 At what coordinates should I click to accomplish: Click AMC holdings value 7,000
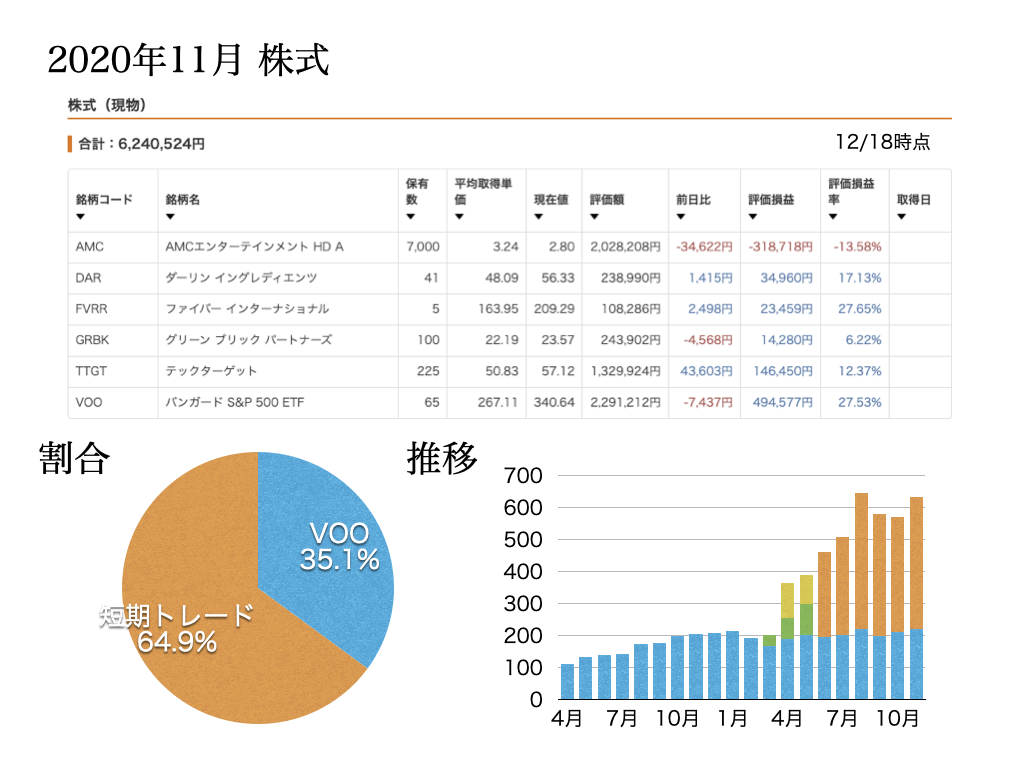423,247
